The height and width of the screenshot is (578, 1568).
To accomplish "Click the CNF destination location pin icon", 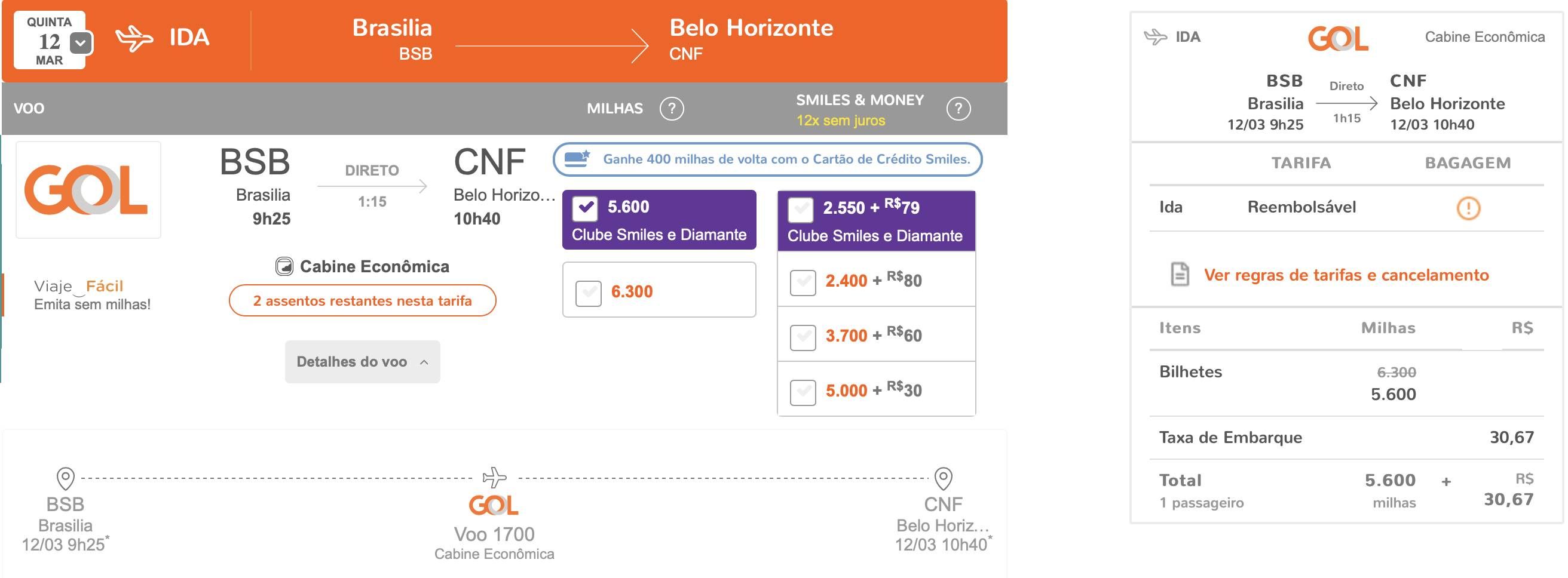I will pyautogui.click(x=943, y=479).
